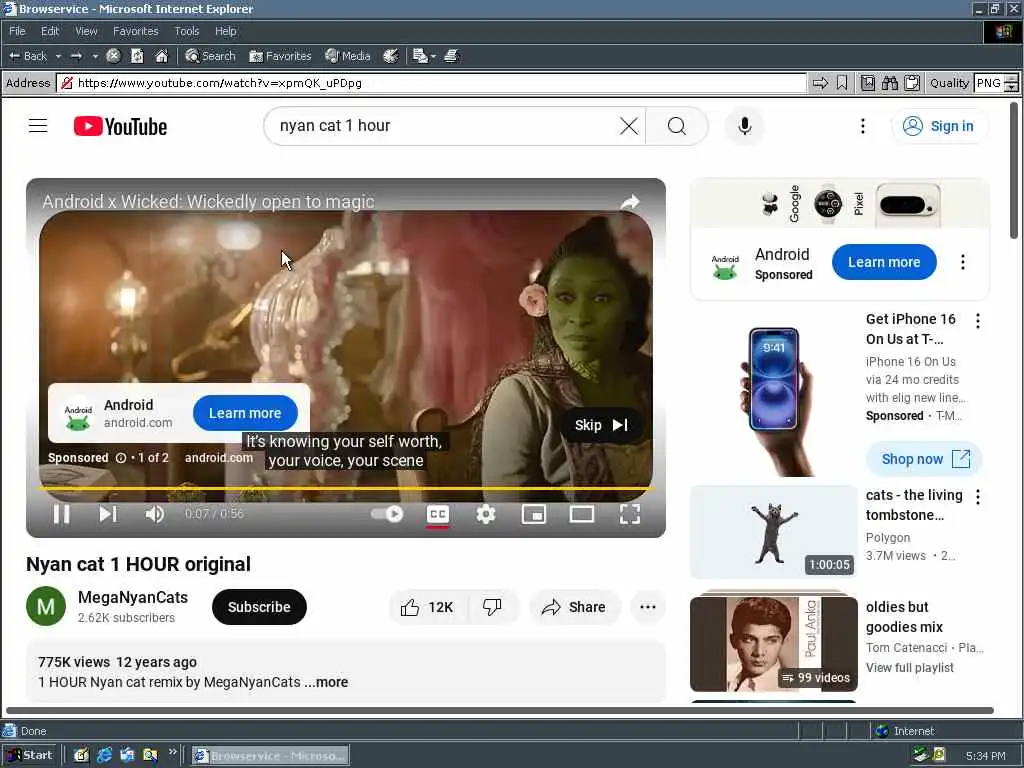Click the info icon next to Sponsored
Viewport: 1024px width, 768px height.
(121, 458)
